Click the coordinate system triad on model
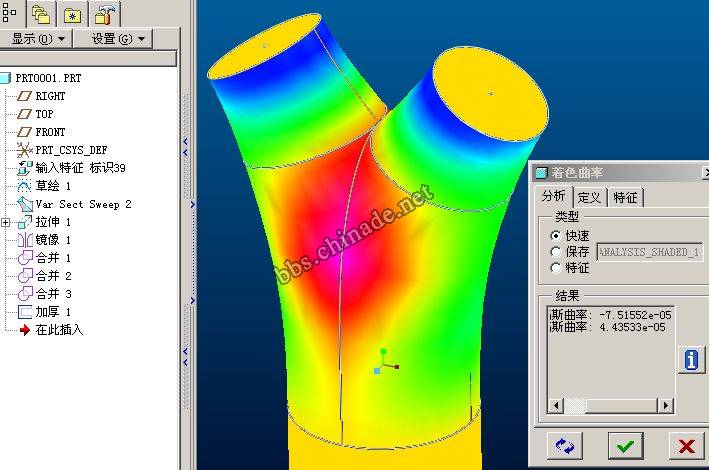 [386, 361]
